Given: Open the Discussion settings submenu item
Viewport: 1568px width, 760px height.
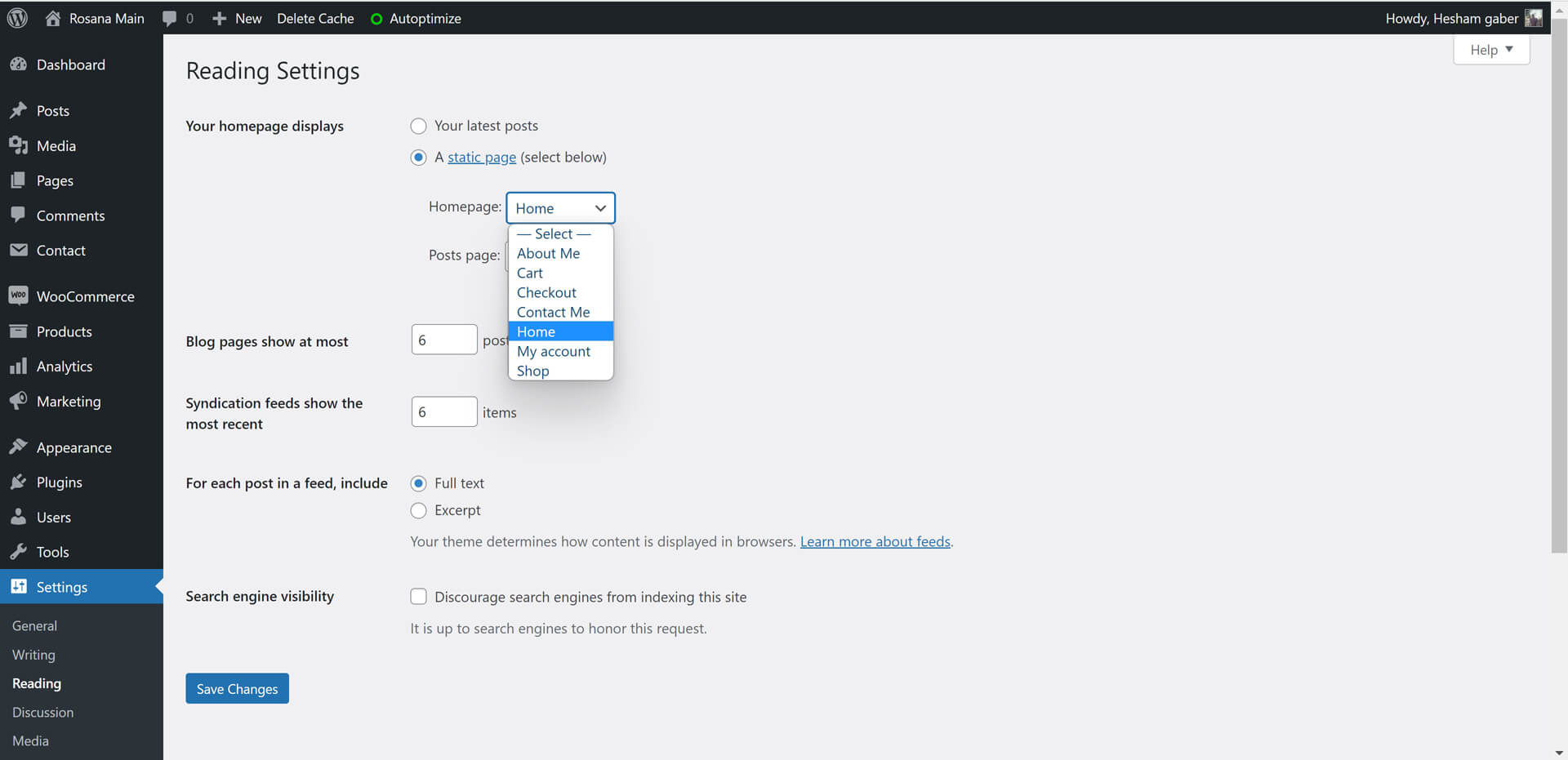Looking at the screenshot, I should tap(42, 713).
